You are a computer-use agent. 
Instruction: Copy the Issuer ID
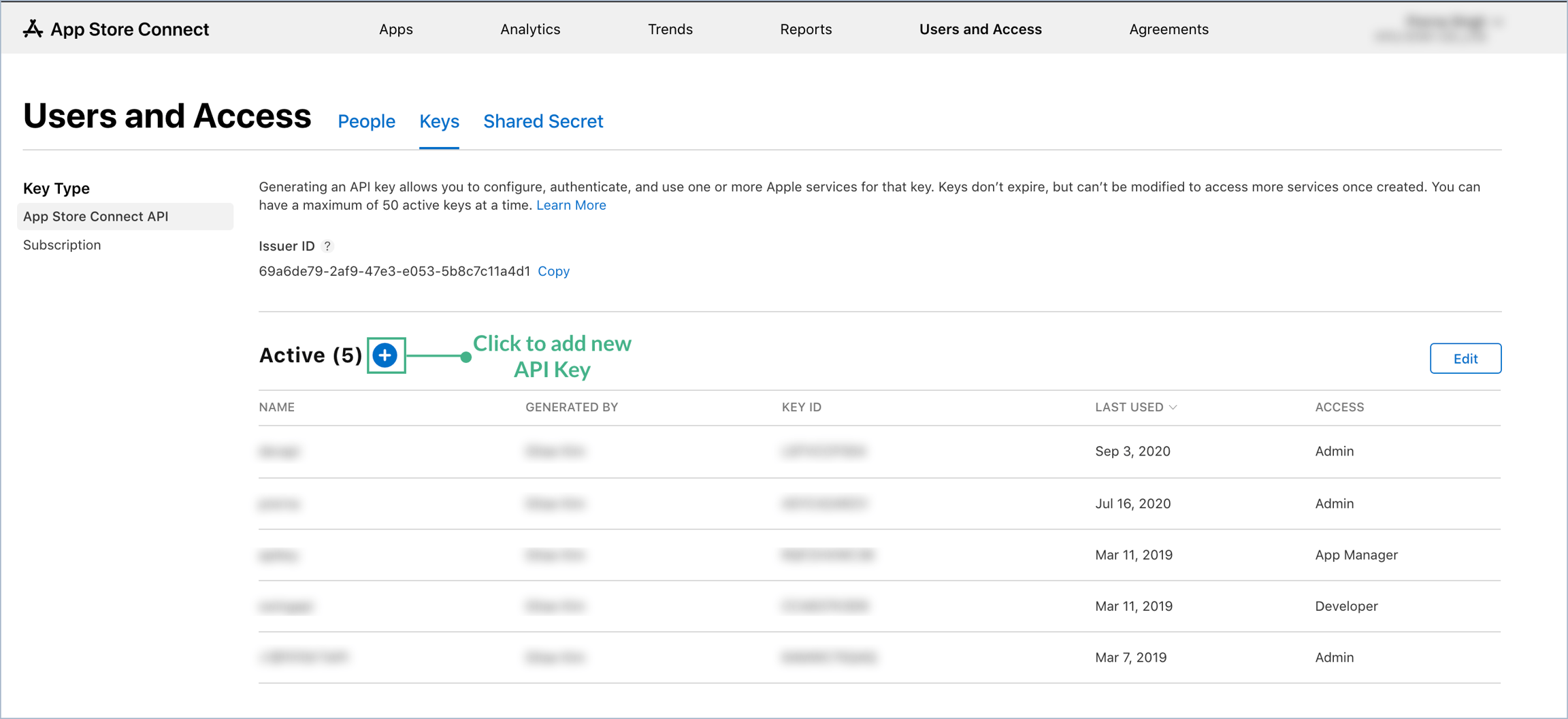click(x=553, y=271)
